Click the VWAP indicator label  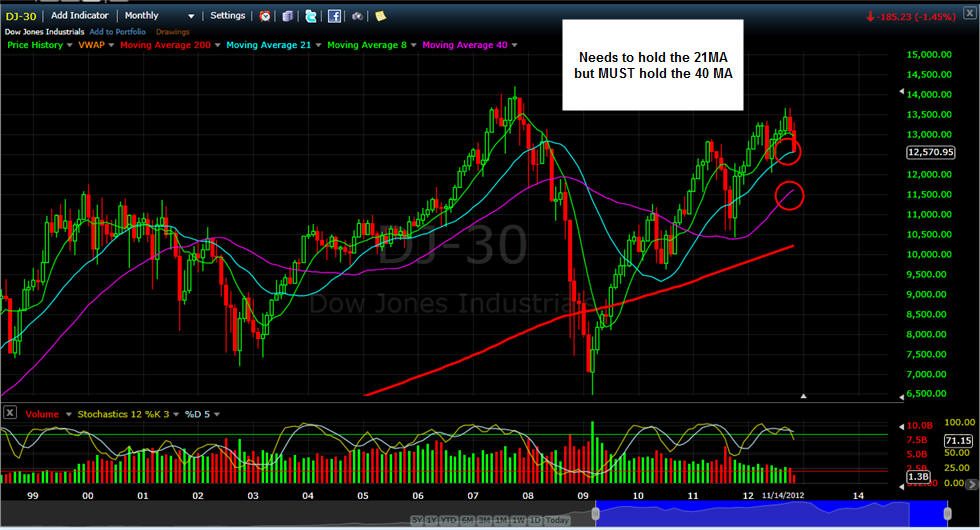(x=91, y=45)
